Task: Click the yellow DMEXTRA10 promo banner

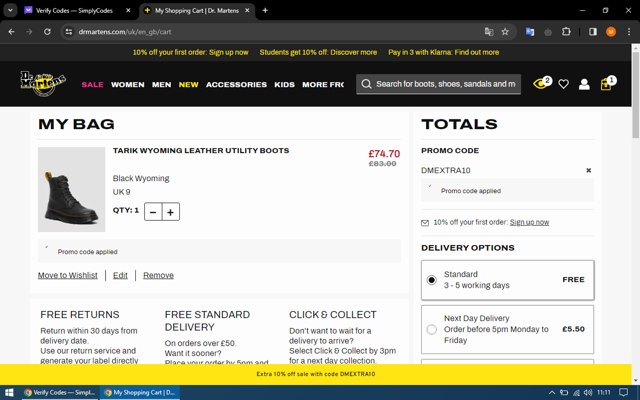Action: (316, 374)
